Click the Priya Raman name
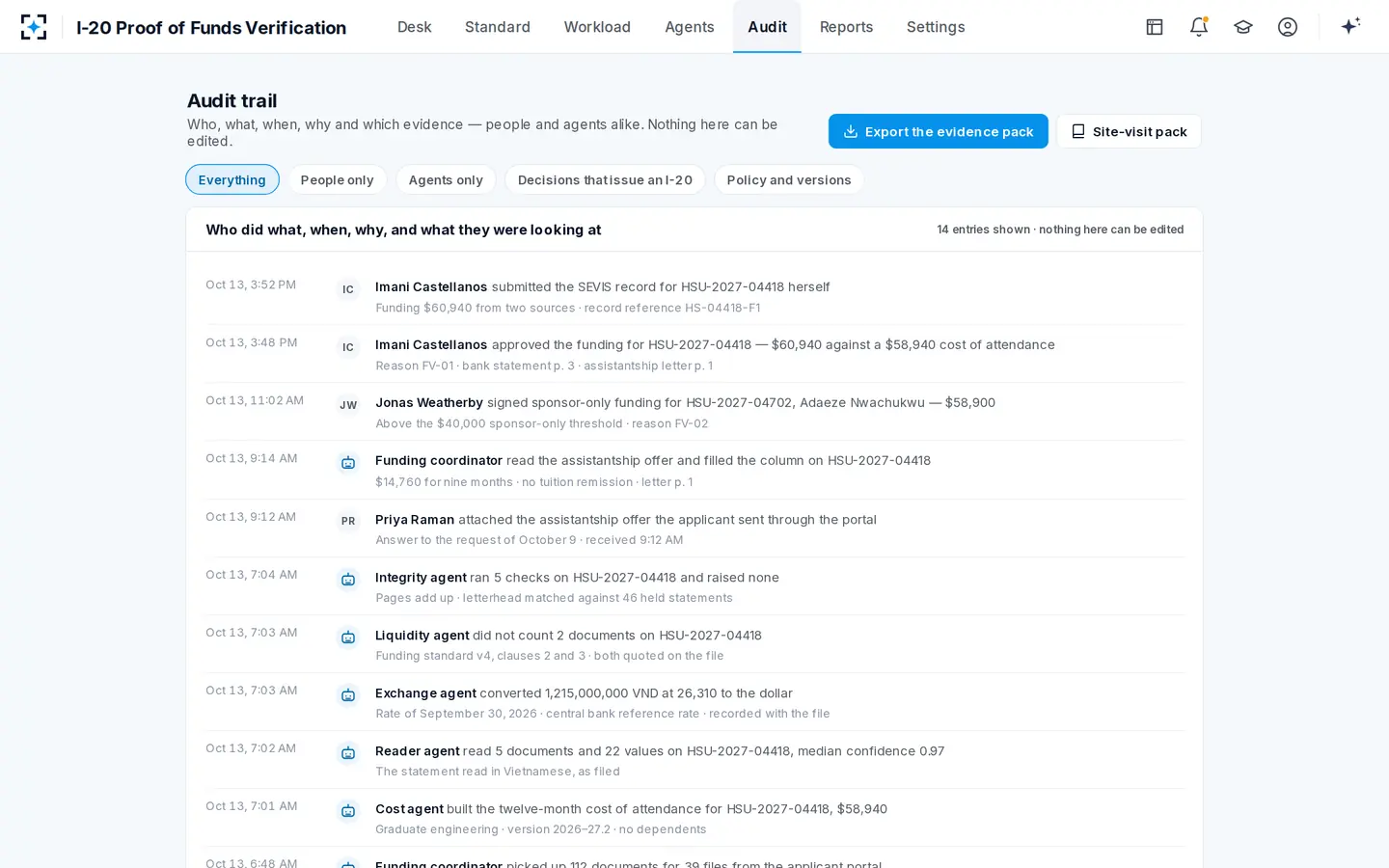1389x868 pixels. coord(415,519)
